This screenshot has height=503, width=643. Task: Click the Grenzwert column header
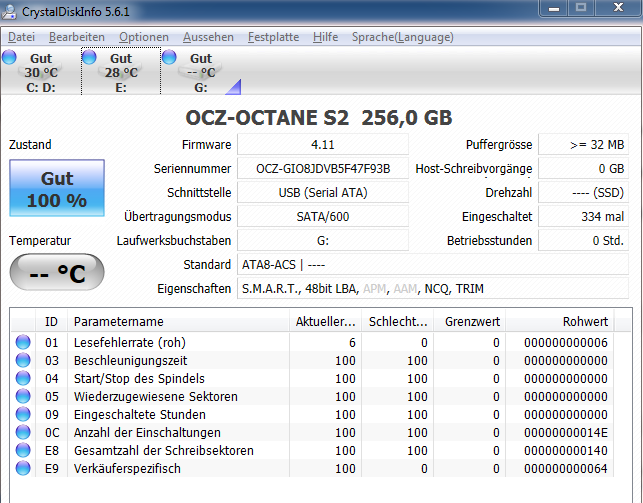tap(470, 322)
